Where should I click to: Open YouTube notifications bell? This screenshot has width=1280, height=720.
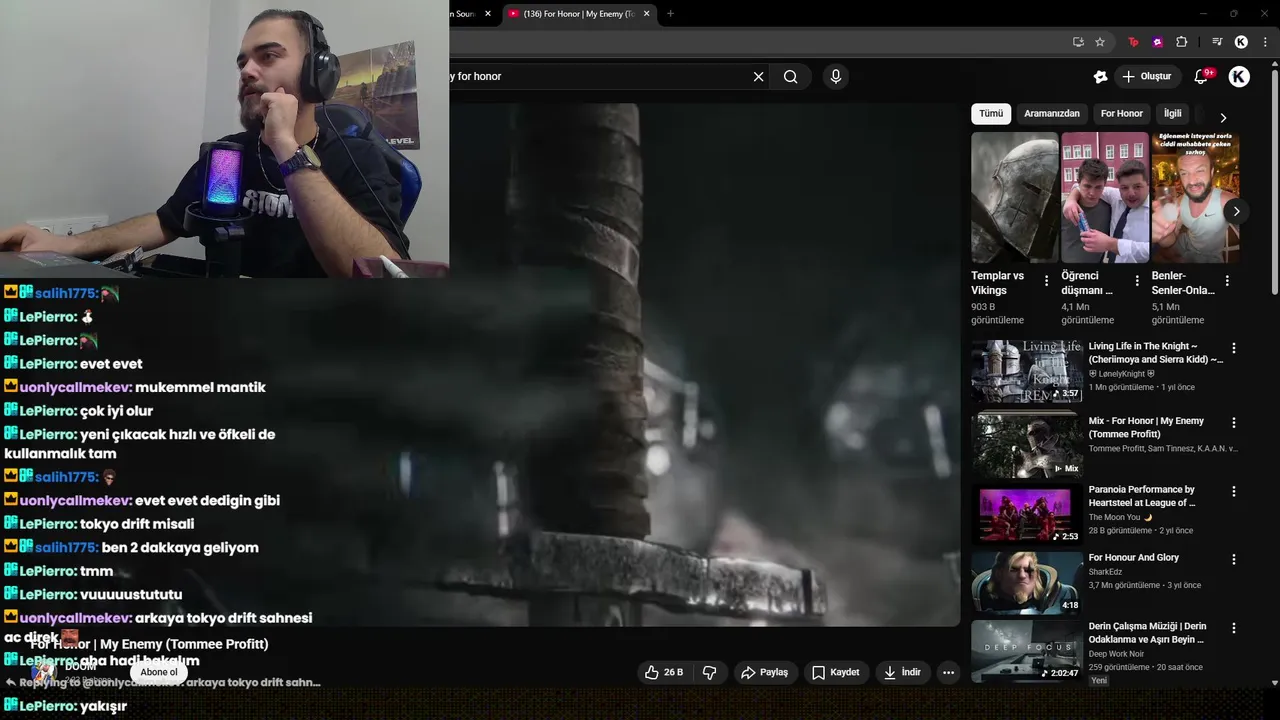click(x=1202, y=77)
